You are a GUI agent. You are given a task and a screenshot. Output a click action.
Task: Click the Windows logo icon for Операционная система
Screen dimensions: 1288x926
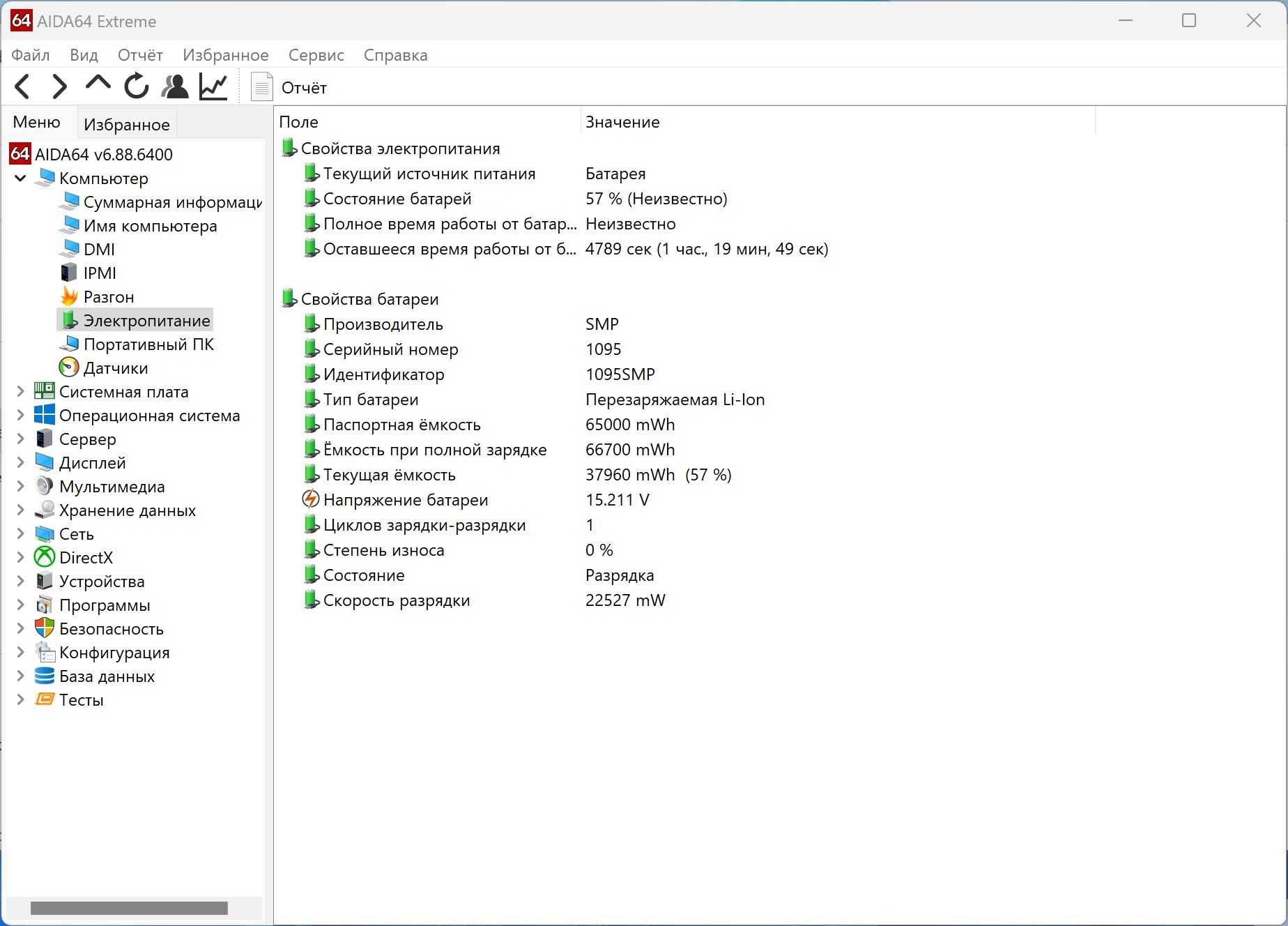coord(45,415)
